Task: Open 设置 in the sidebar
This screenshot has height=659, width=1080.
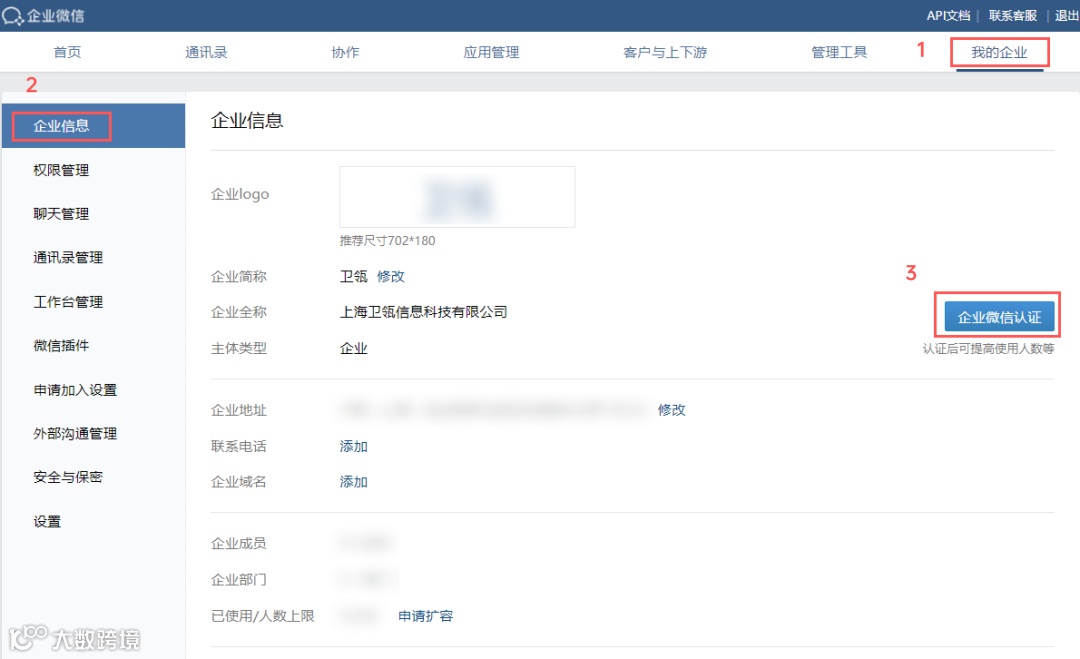Action: click(47, 521)
